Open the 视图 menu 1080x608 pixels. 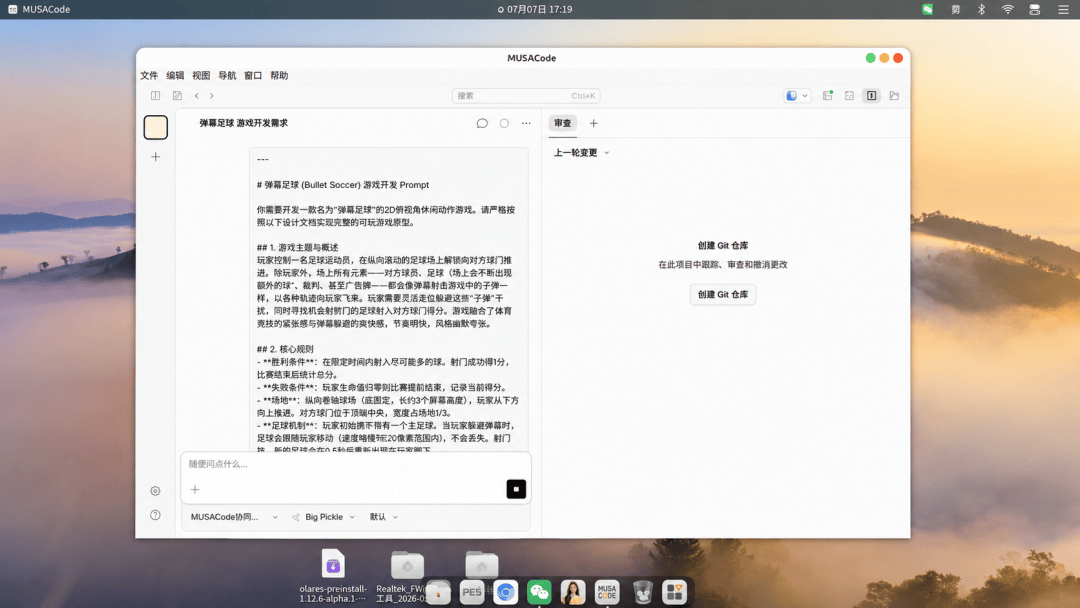201,76
